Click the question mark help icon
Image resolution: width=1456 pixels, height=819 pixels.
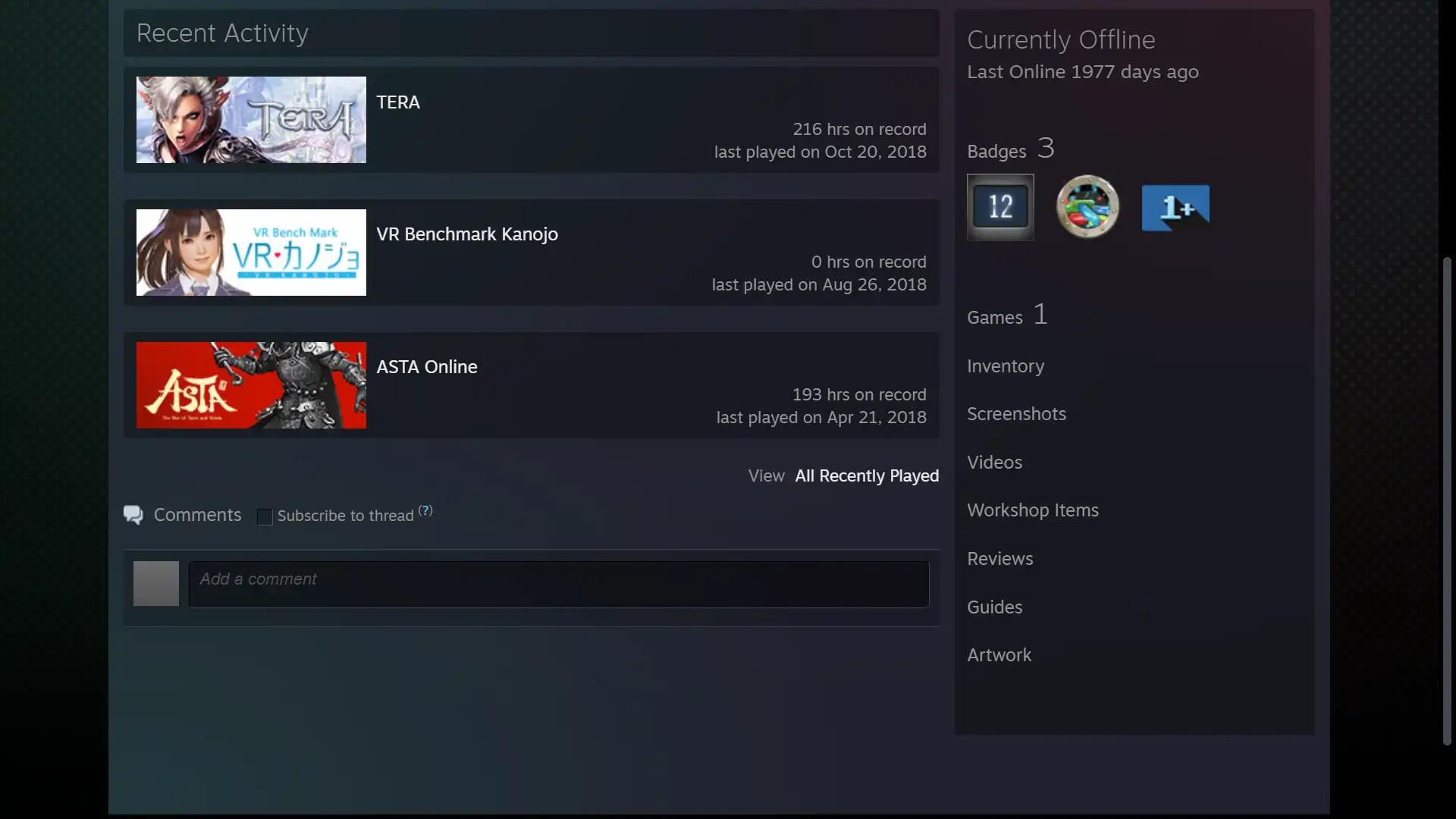(425, 510)
